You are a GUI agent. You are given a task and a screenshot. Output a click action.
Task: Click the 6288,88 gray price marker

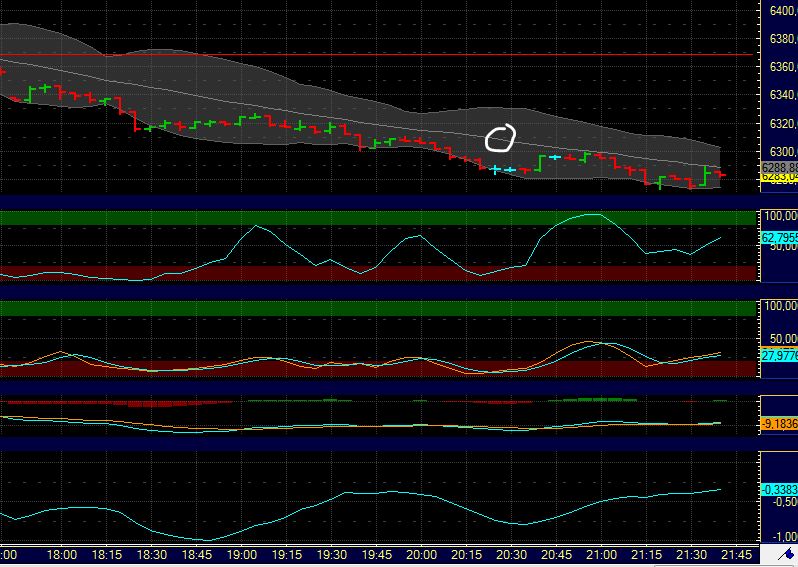coord(779,167)
